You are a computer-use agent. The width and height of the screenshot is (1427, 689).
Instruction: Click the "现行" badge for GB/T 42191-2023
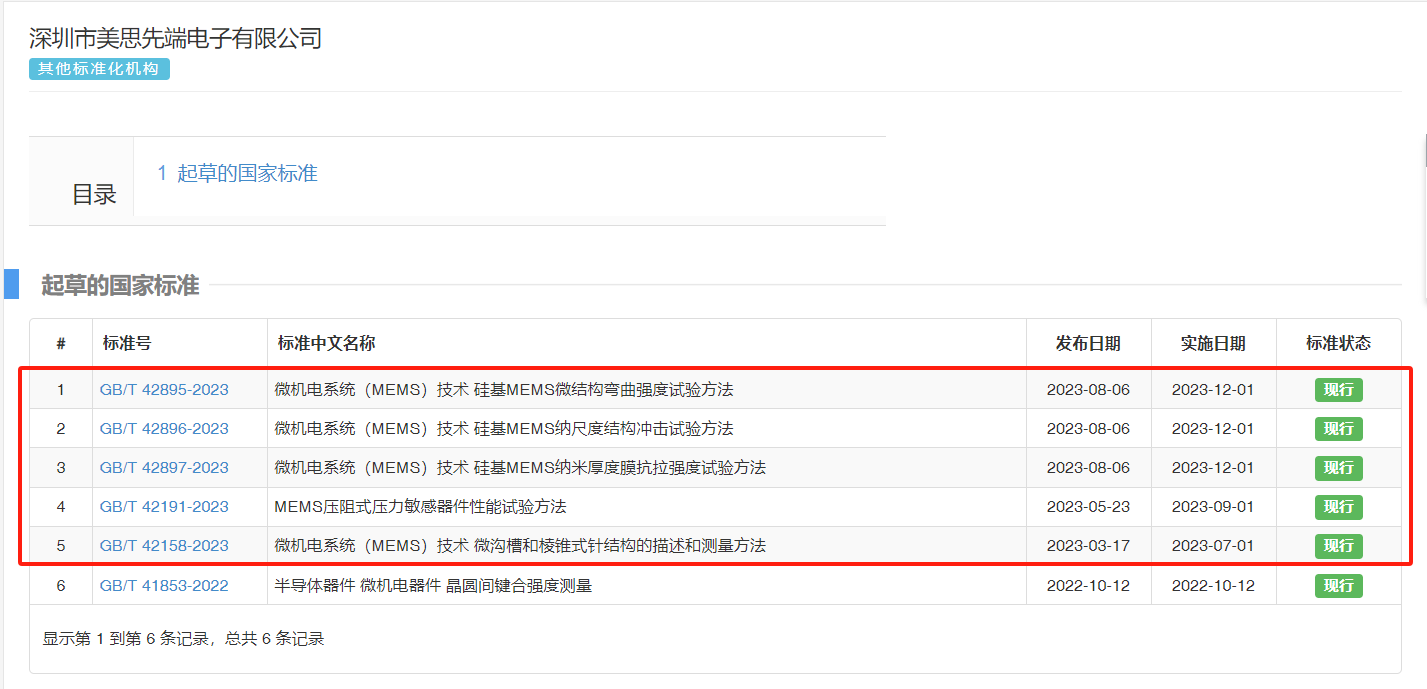click(x=1338, y=507)
